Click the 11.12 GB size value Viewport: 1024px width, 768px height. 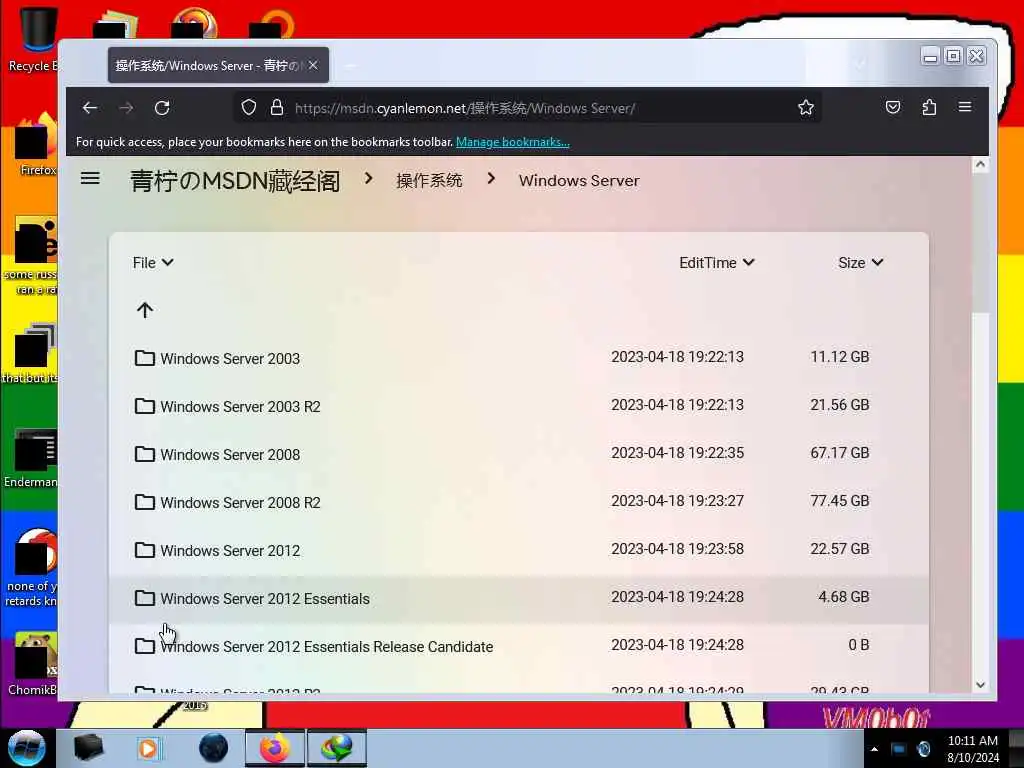pos(840,357)
